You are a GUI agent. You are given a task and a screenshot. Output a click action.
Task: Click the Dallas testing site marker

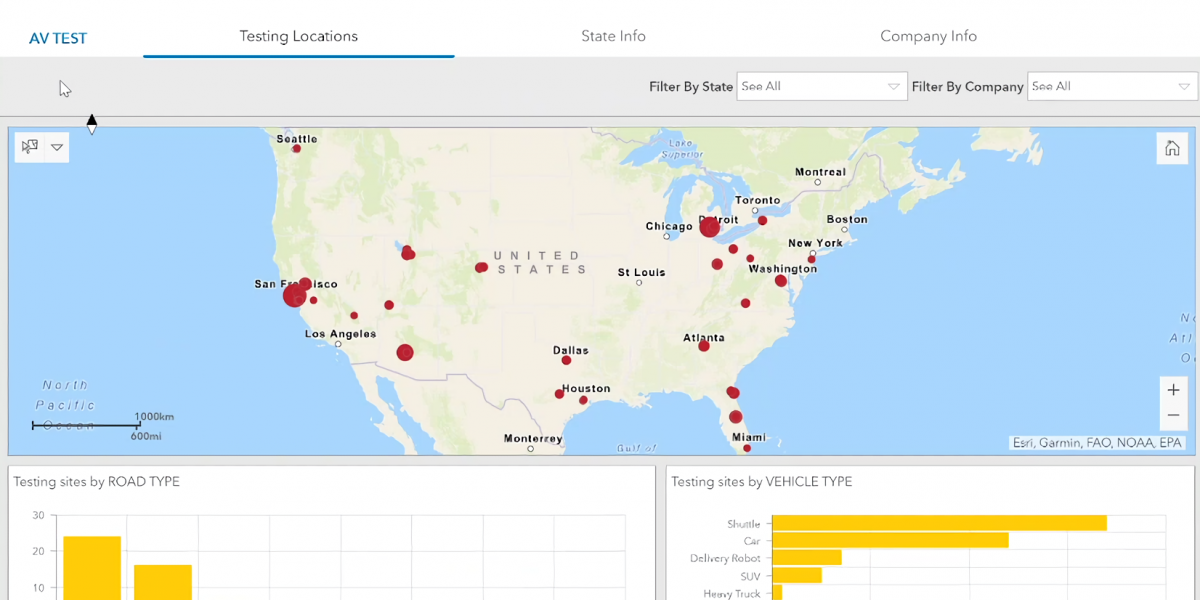tap(566, 360)
